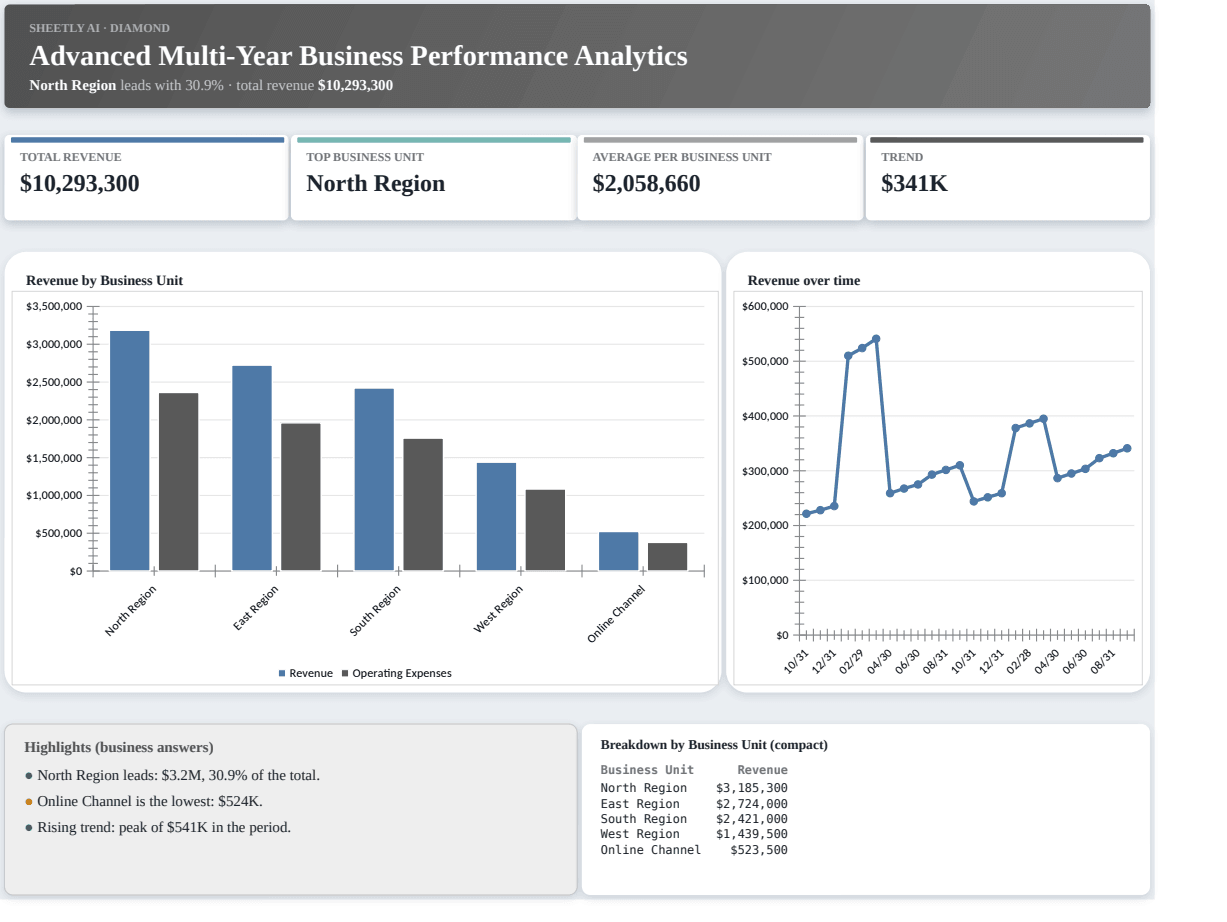
Task: Click the $2,724,000 East Region value
Action: click(752, 804)
